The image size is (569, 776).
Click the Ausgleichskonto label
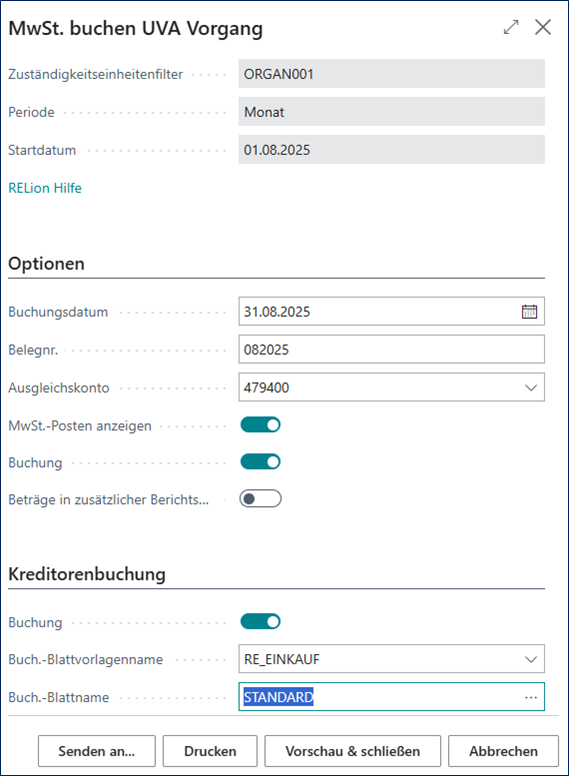[59, 388]
